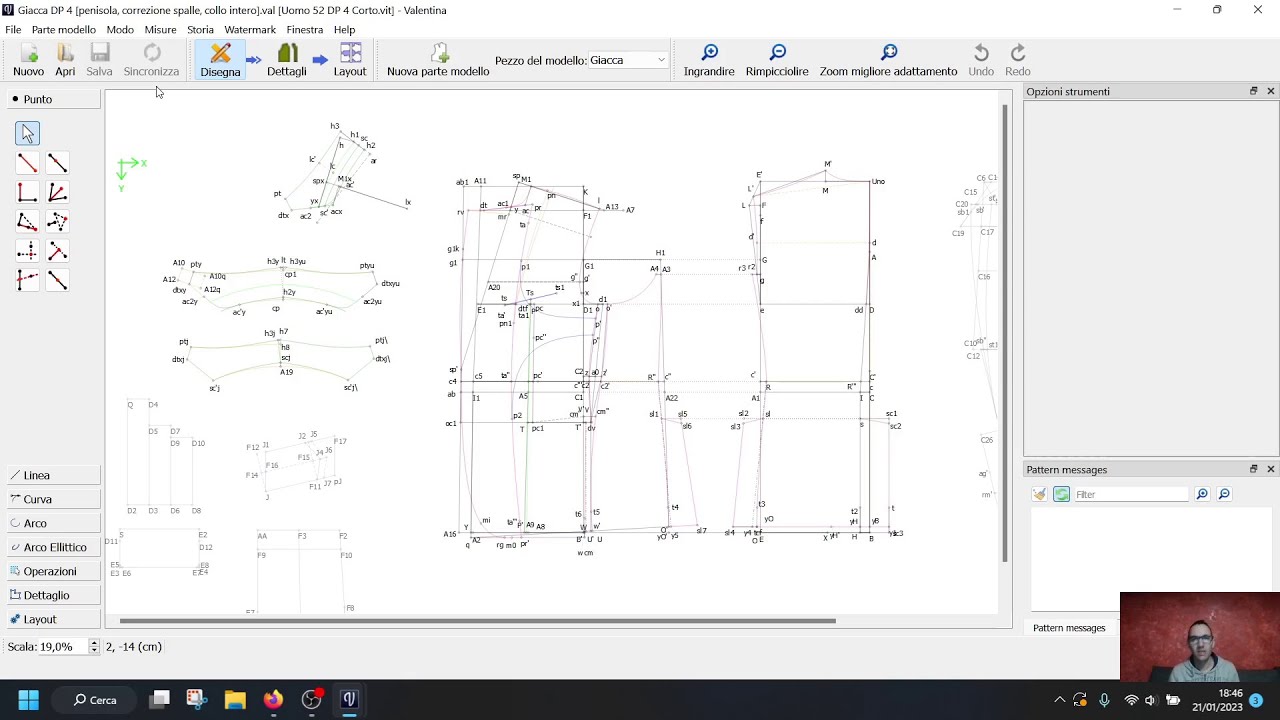The height and width of the screenshot is (720, 1280).
Task: Click the Scala percentage field
Action: [63, 647]
